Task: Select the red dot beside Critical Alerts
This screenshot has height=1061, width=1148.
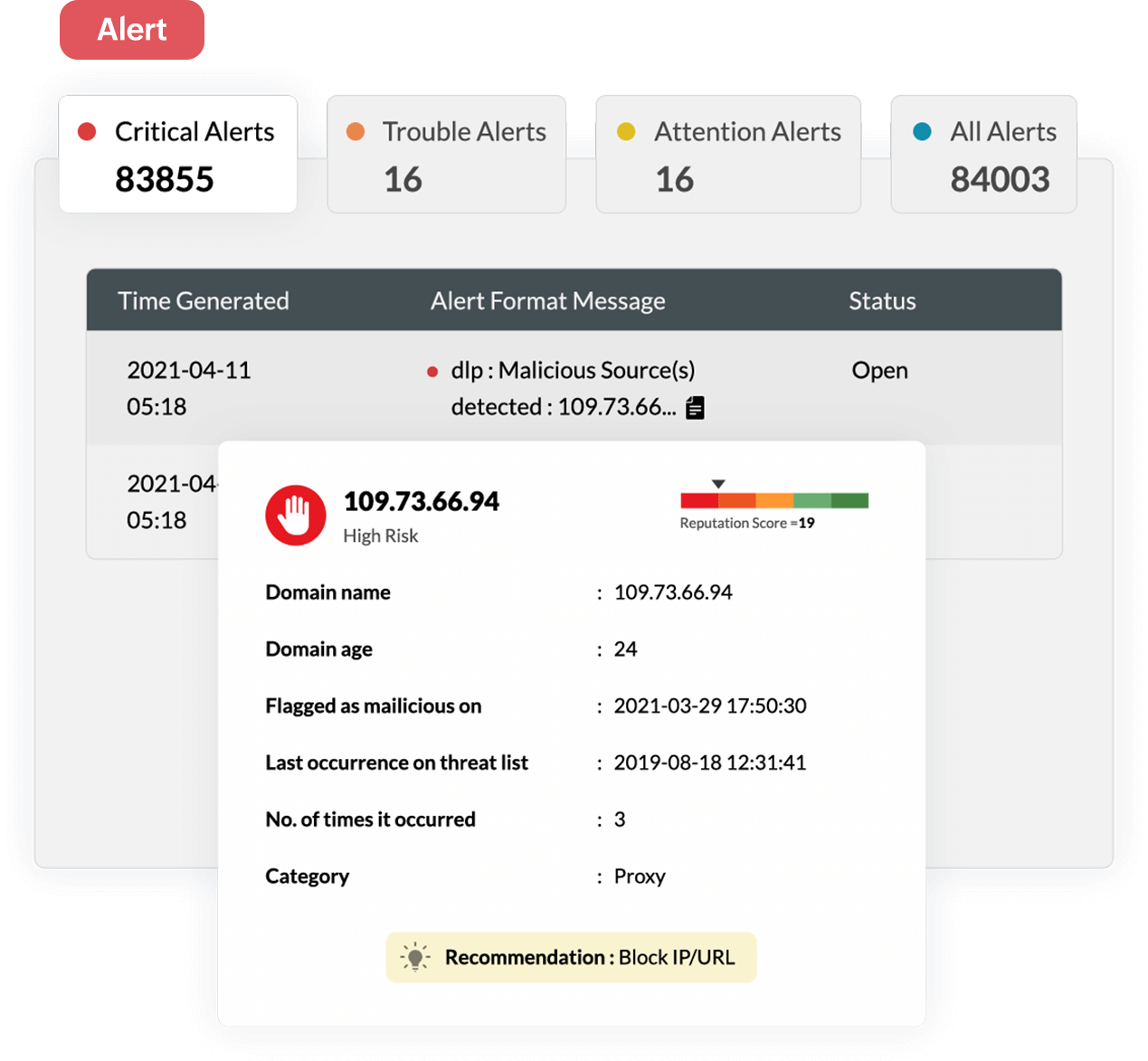Action: (87, 131)
